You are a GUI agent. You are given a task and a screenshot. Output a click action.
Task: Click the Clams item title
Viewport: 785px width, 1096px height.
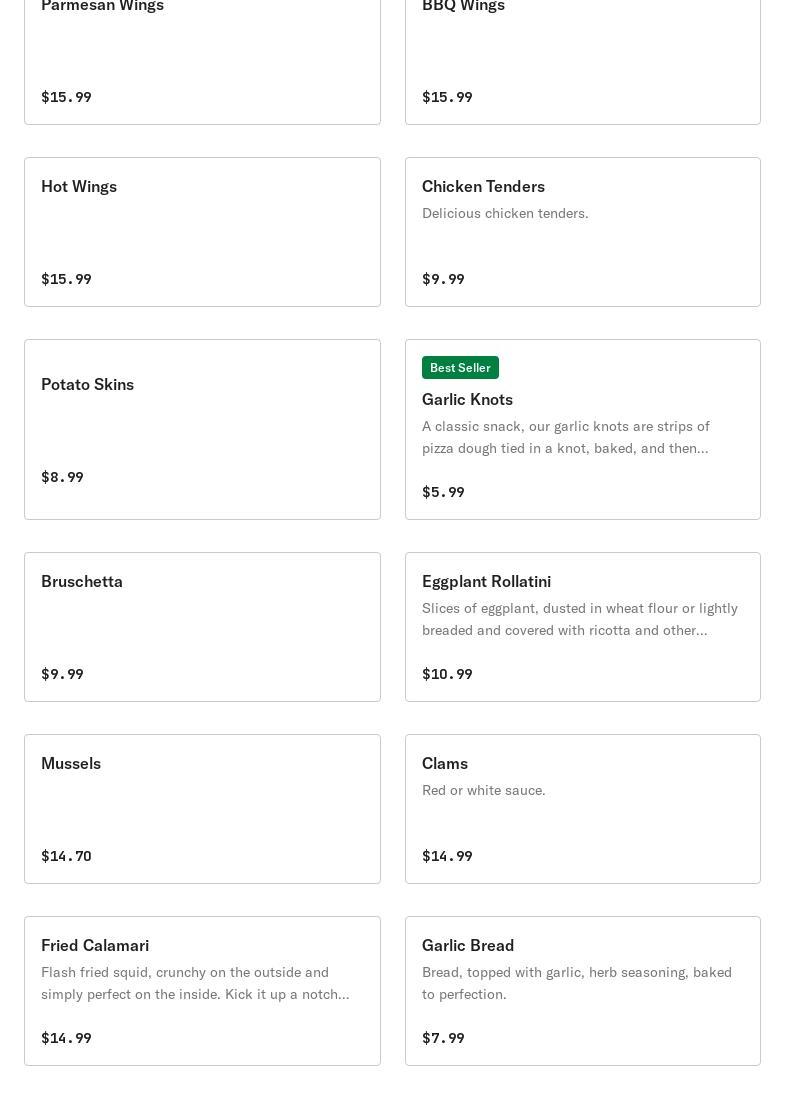tap(445, 764)
